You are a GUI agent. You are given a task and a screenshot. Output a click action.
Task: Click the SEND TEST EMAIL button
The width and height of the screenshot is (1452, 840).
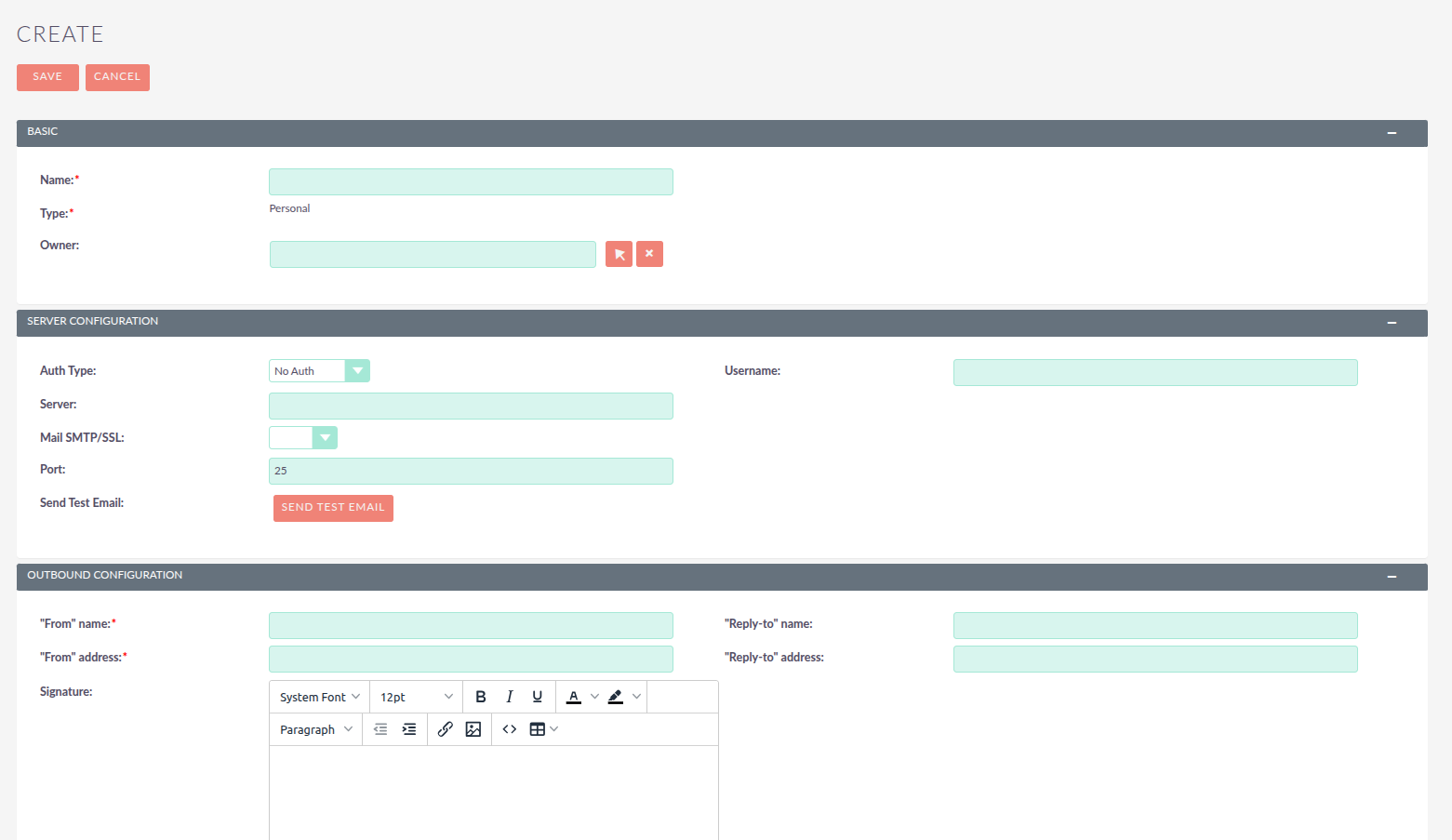tap(333, 508)
